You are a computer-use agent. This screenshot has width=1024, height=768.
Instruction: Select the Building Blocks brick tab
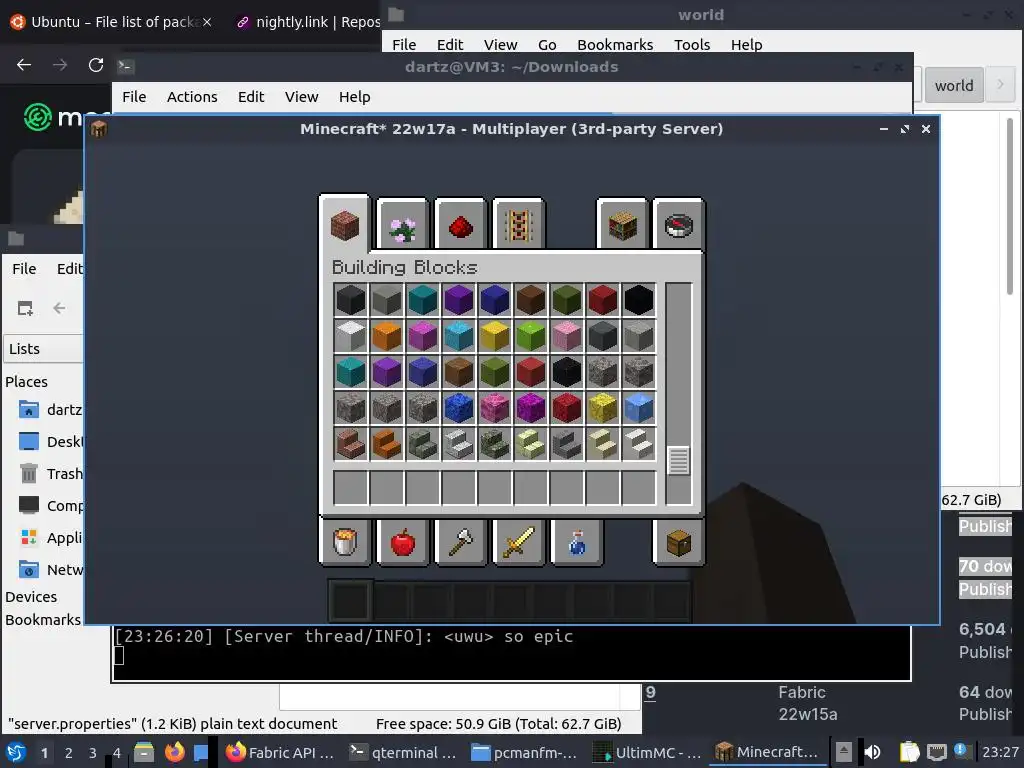(345, 224)
